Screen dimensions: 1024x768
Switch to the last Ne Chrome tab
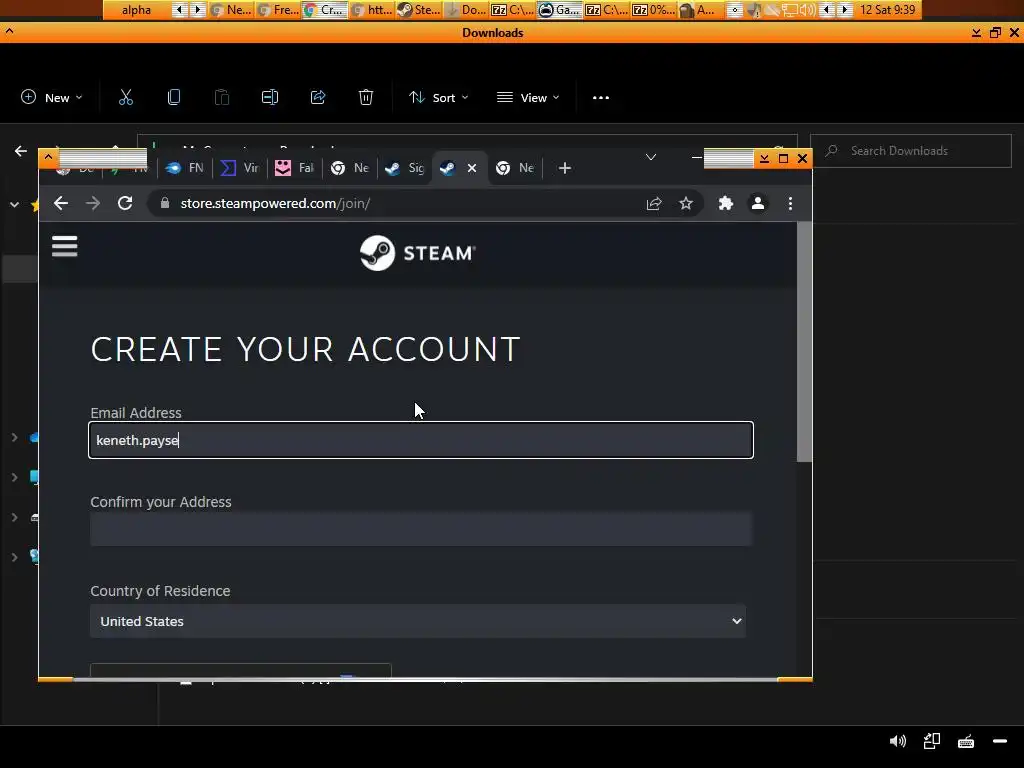[515, 168]
